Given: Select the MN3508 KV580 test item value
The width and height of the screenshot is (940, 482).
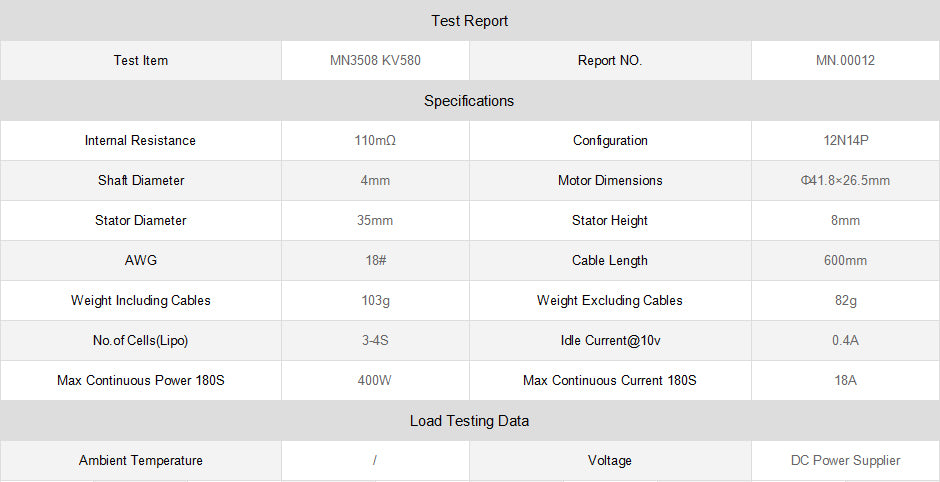Looking at the screenshot, I should coord(375,61).
